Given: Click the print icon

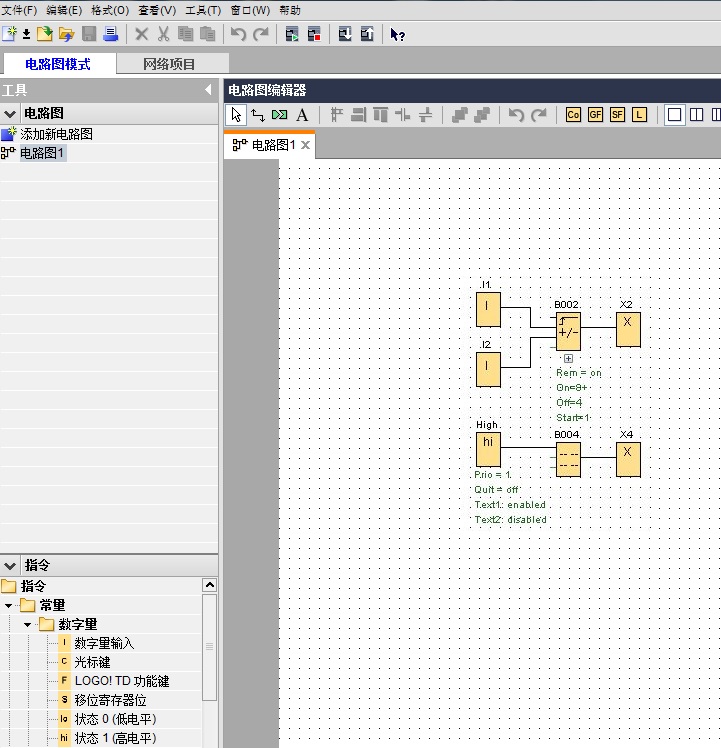Looking at the screenshot, I should (x=111, y=34).
